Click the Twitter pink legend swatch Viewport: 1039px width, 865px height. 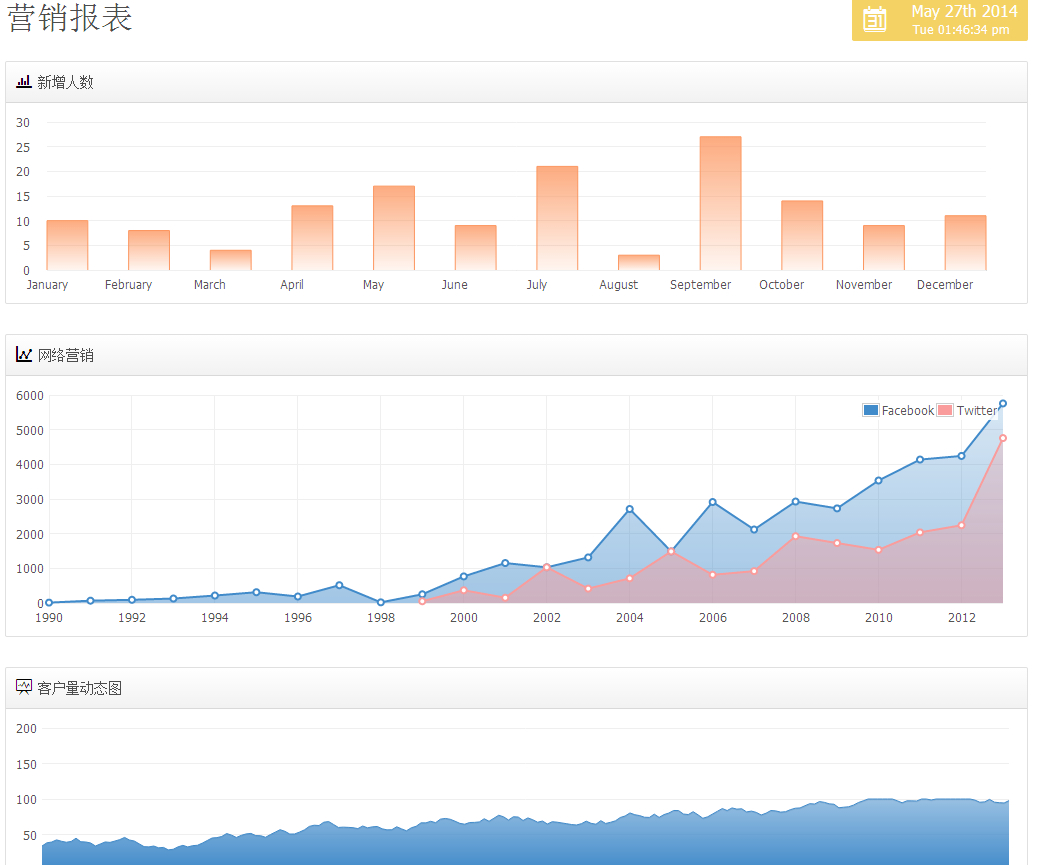tap(945, 410)
